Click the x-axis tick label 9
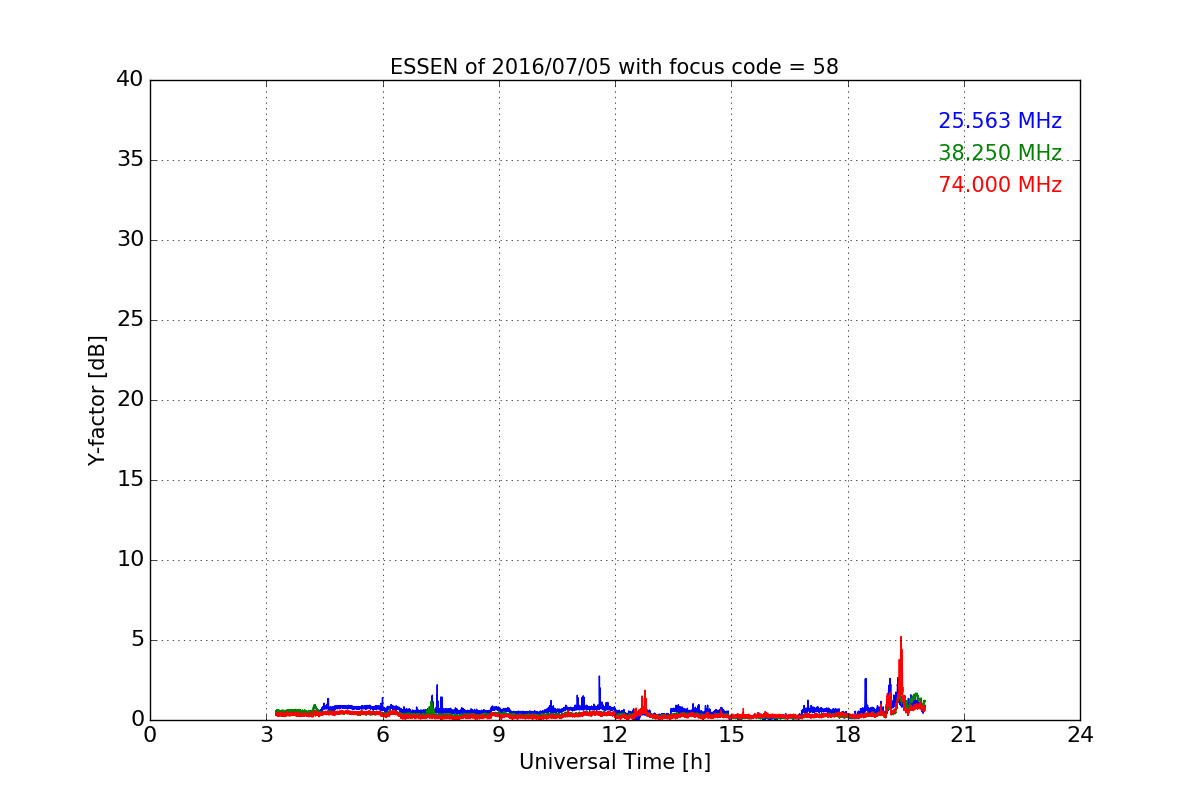This screenshot has width=1200, height=800. tap(499, 735)
